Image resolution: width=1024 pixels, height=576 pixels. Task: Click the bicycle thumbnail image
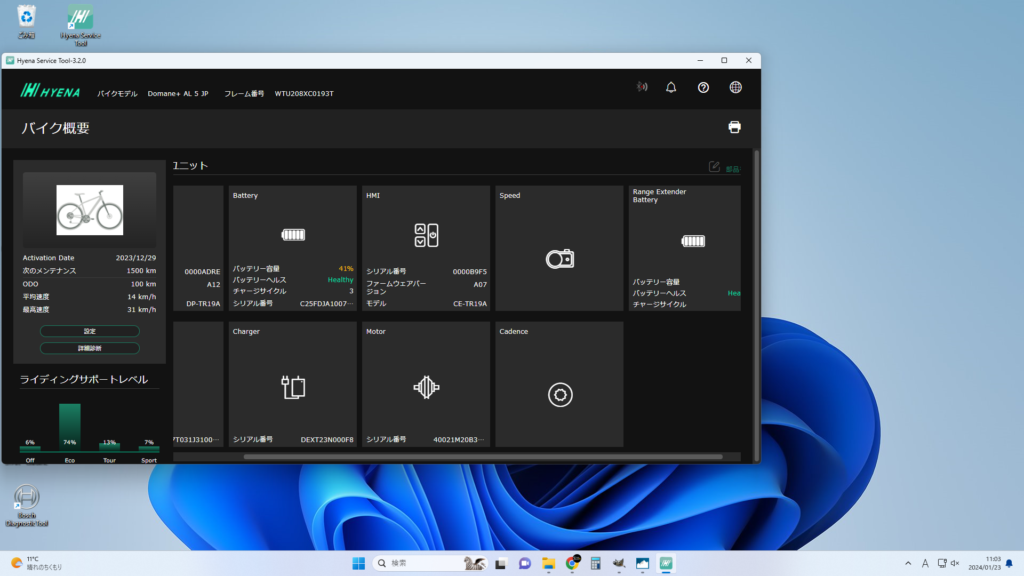coord(90,210)
